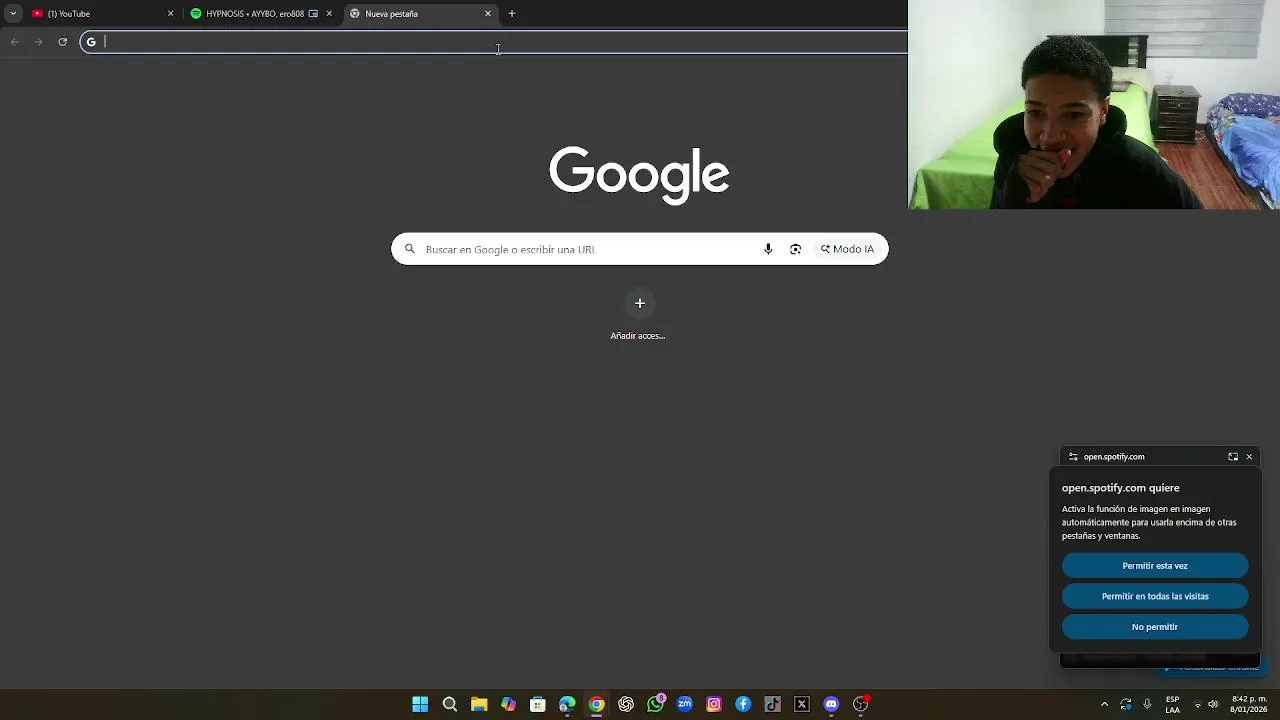
Task: Open X app from the taskbar
Action: click(x=802, y=704)
